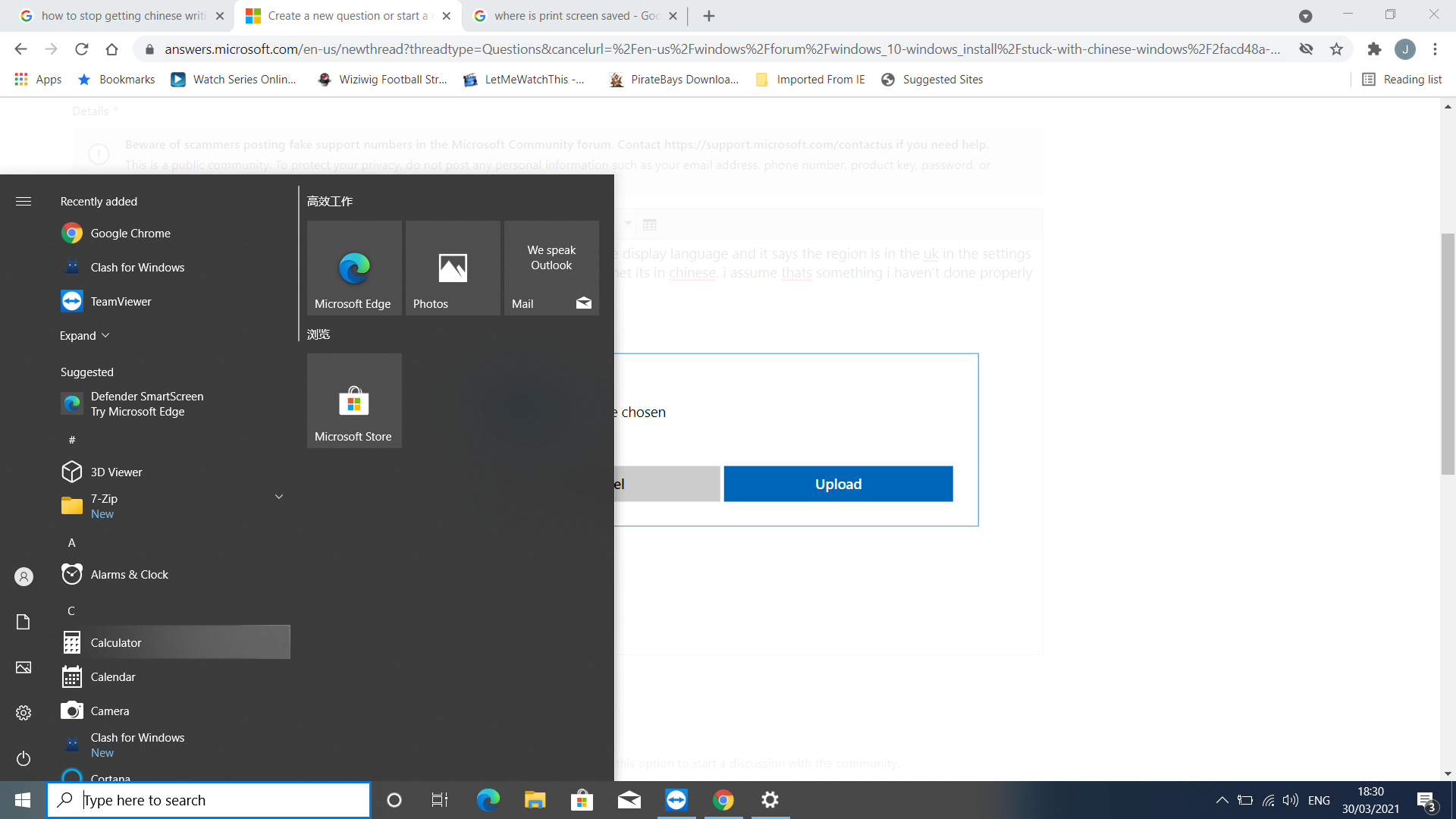
Task: Open the Photos tile
Action: [453, 268]
